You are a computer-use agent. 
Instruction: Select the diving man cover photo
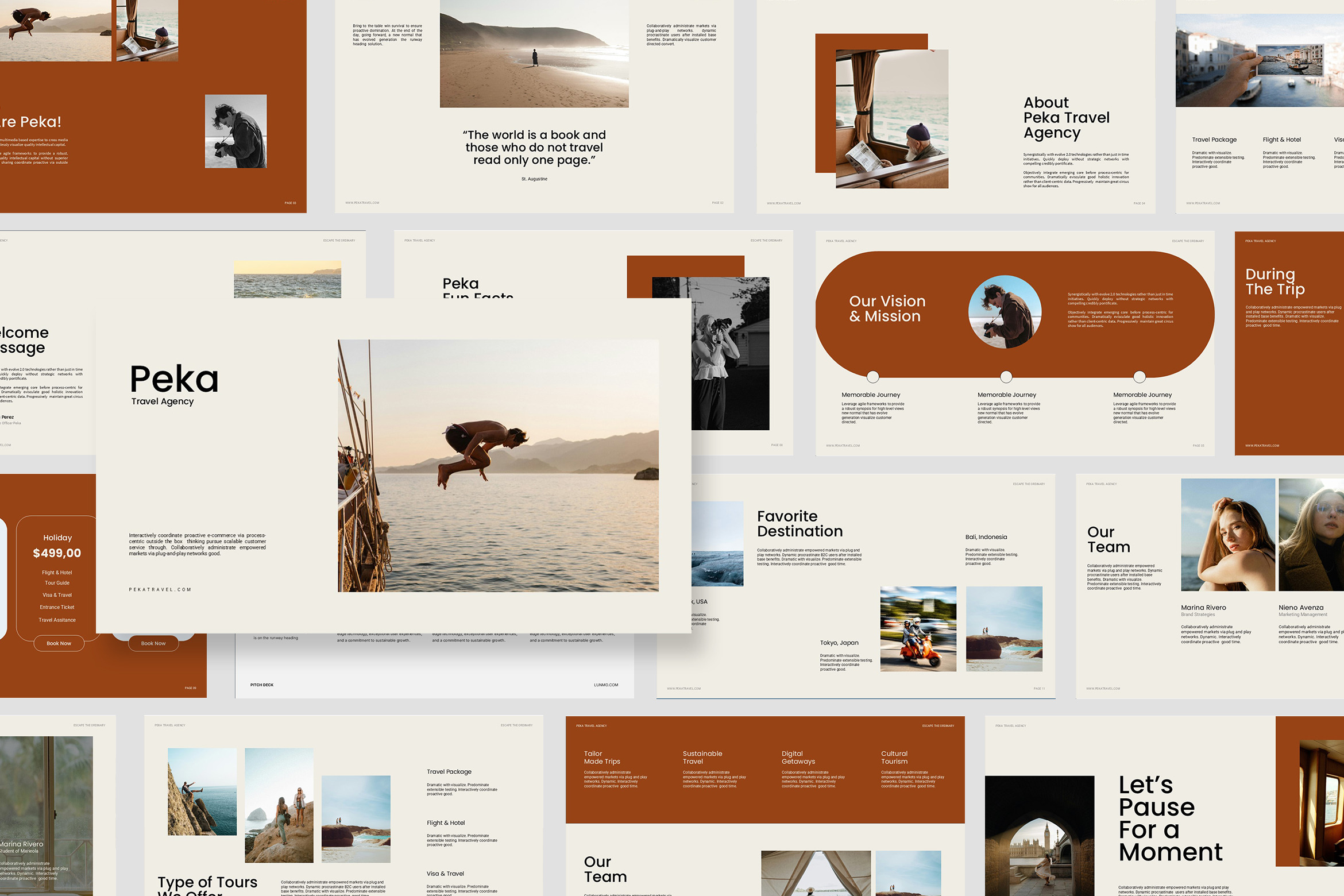click(x=498, y=465)
